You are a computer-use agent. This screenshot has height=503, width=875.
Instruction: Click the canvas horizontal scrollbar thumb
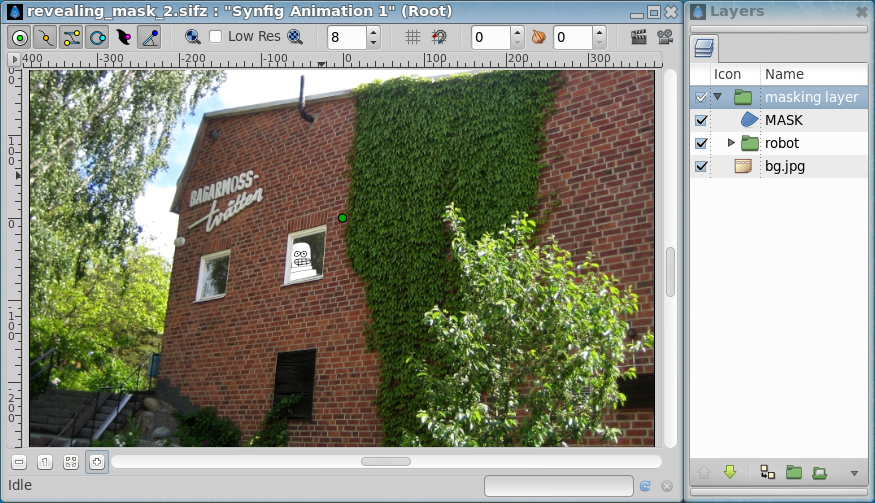coord(386,462)
